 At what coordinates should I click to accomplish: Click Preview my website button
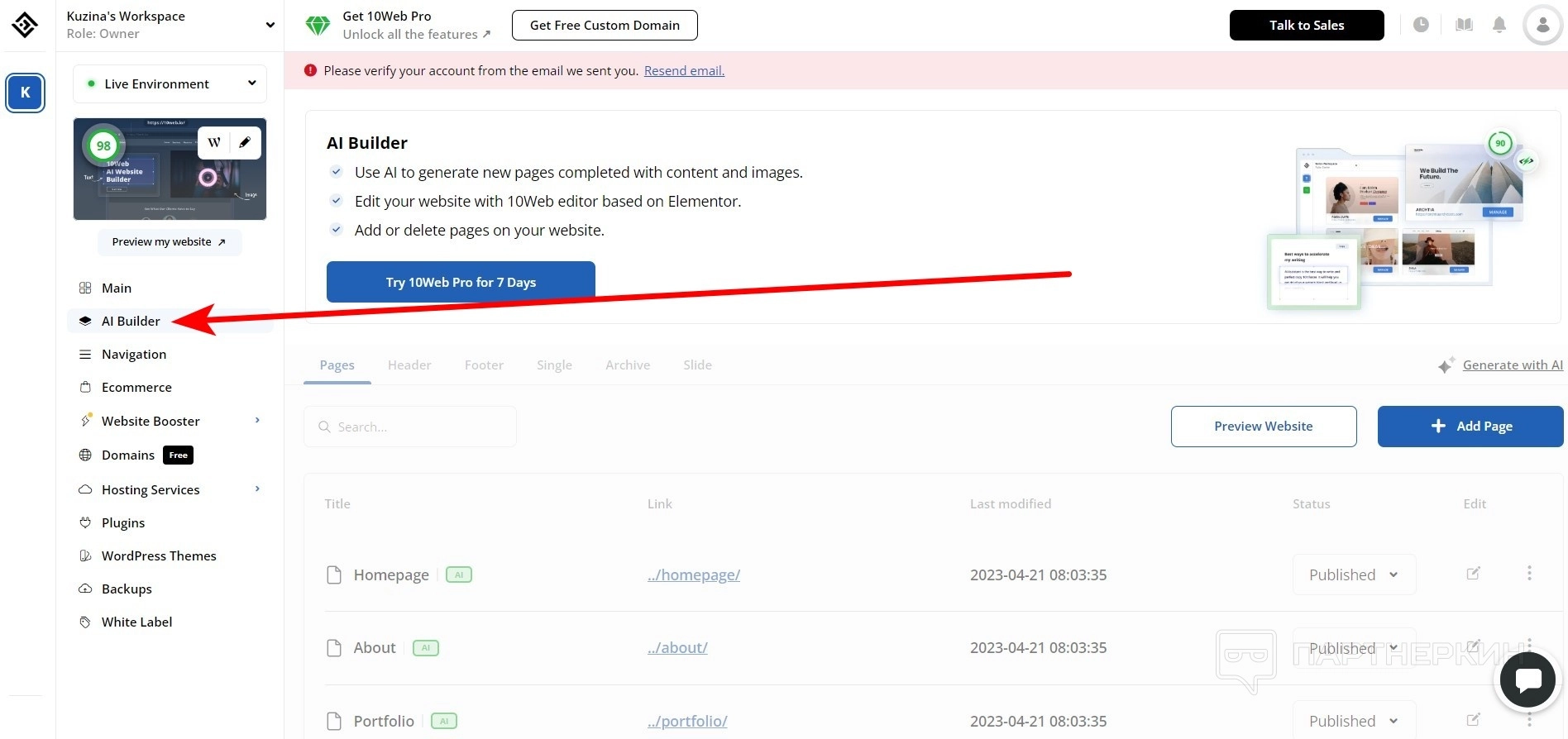[x=170, y=241]
